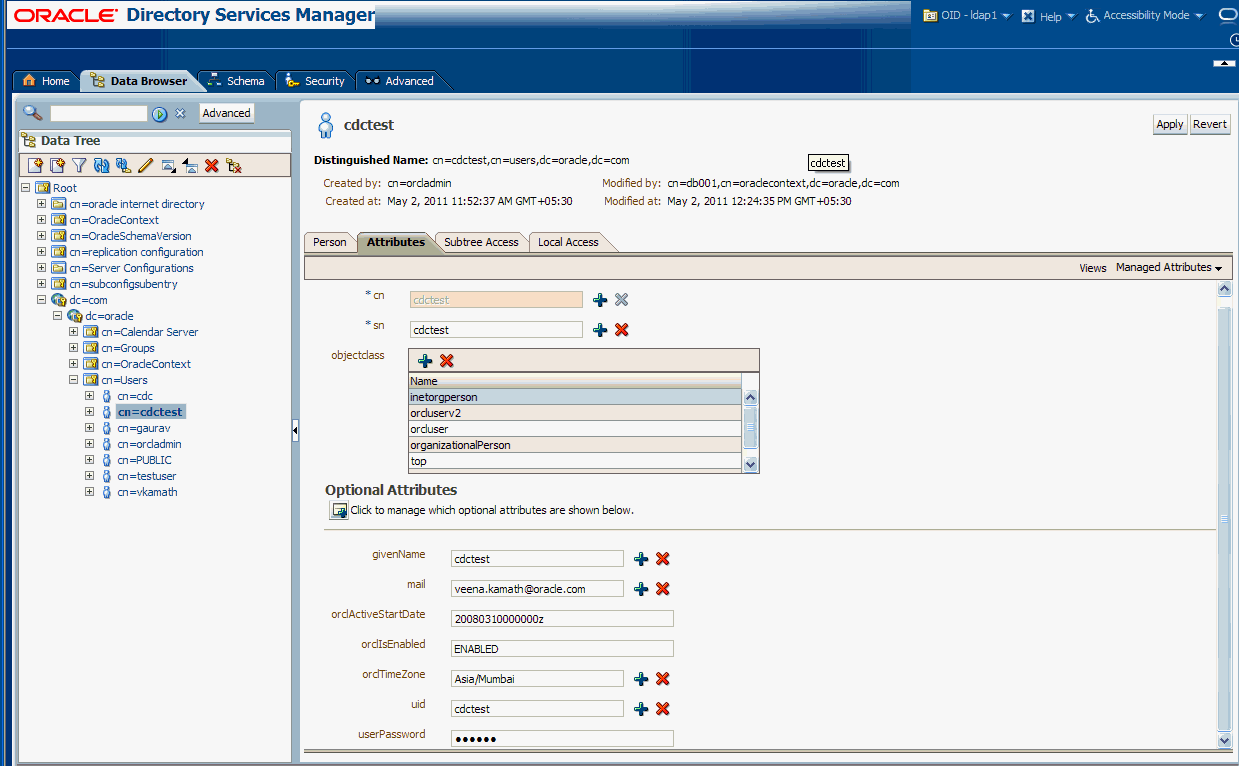Open the filter entries icon in Data Tree

pos(79,165)
